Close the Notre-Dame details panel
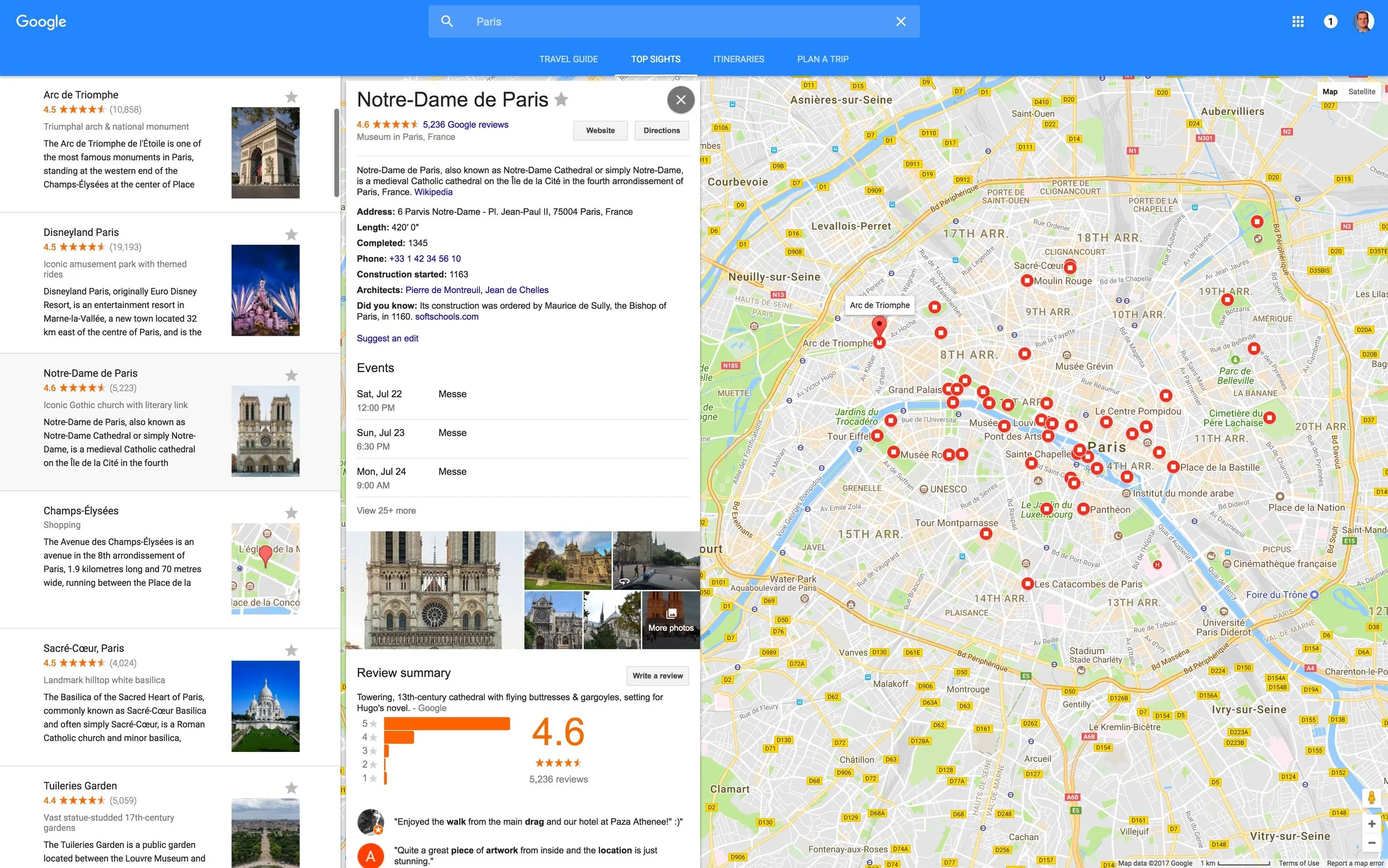 [x=681, y=100]
